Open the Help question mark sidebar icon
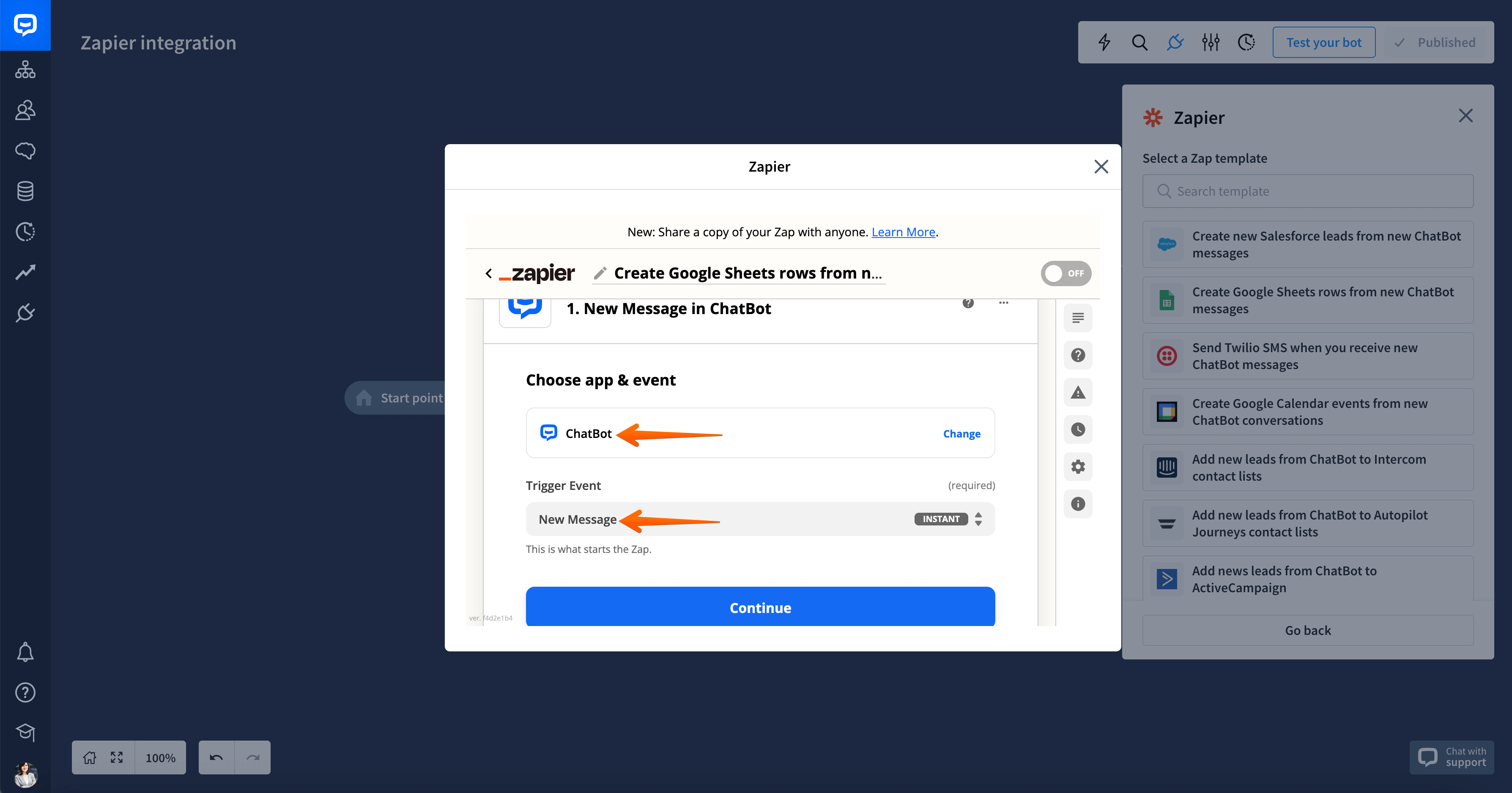This screenshot has width=1512, height=793. tap(25, 693)
